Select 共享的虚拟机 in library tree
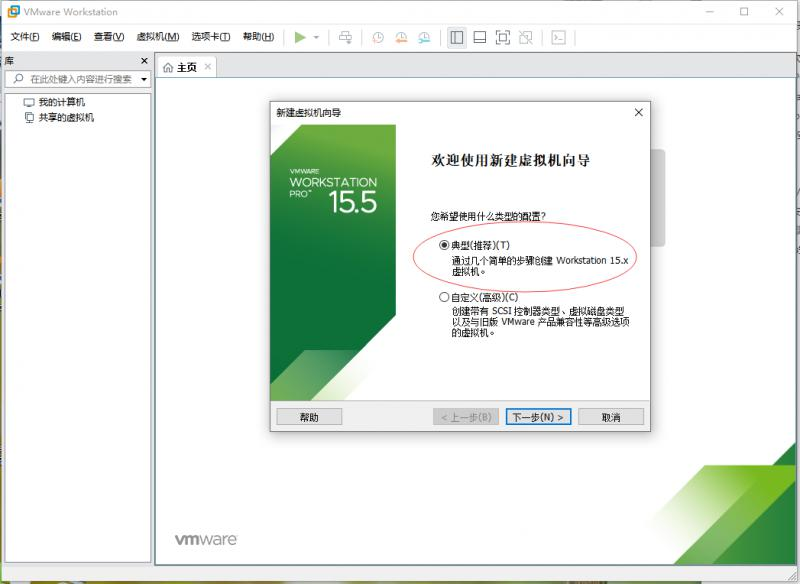The height and width of the screenshot is (584, 800). click(x=66, y=118)
